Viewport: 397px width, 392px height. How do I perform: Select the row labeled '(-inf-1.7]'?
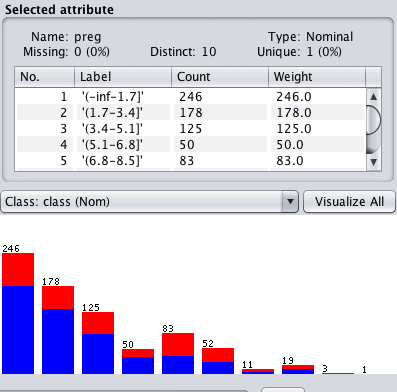(x=190, y=97)
